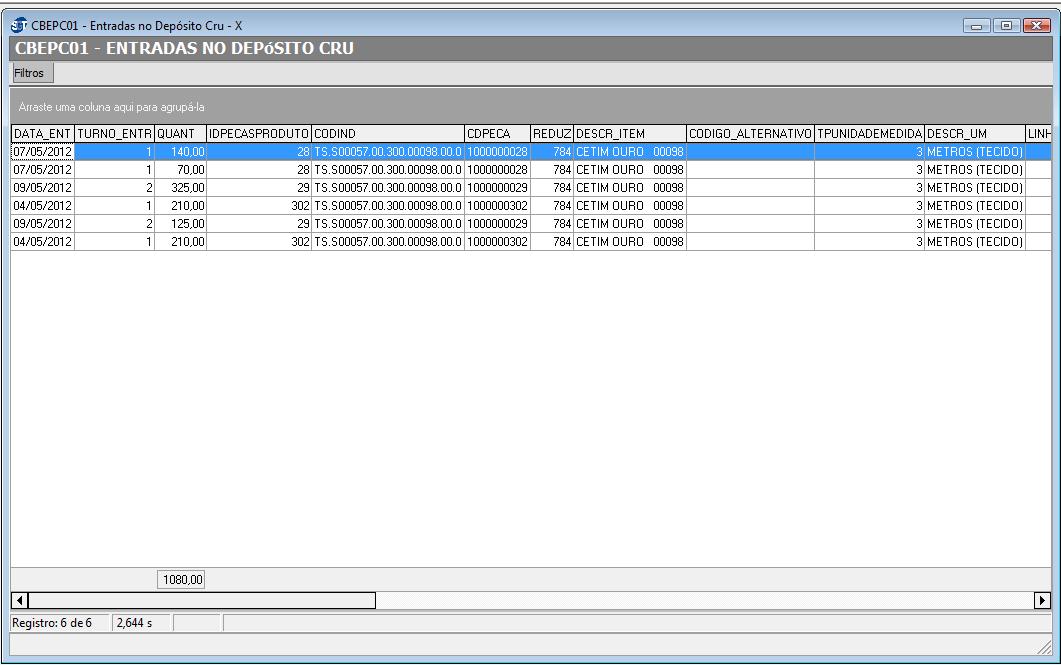The image size is (1061, 665).
Task: Click the 1080,00 total quantity footer
Action: [x=180, y=578]
